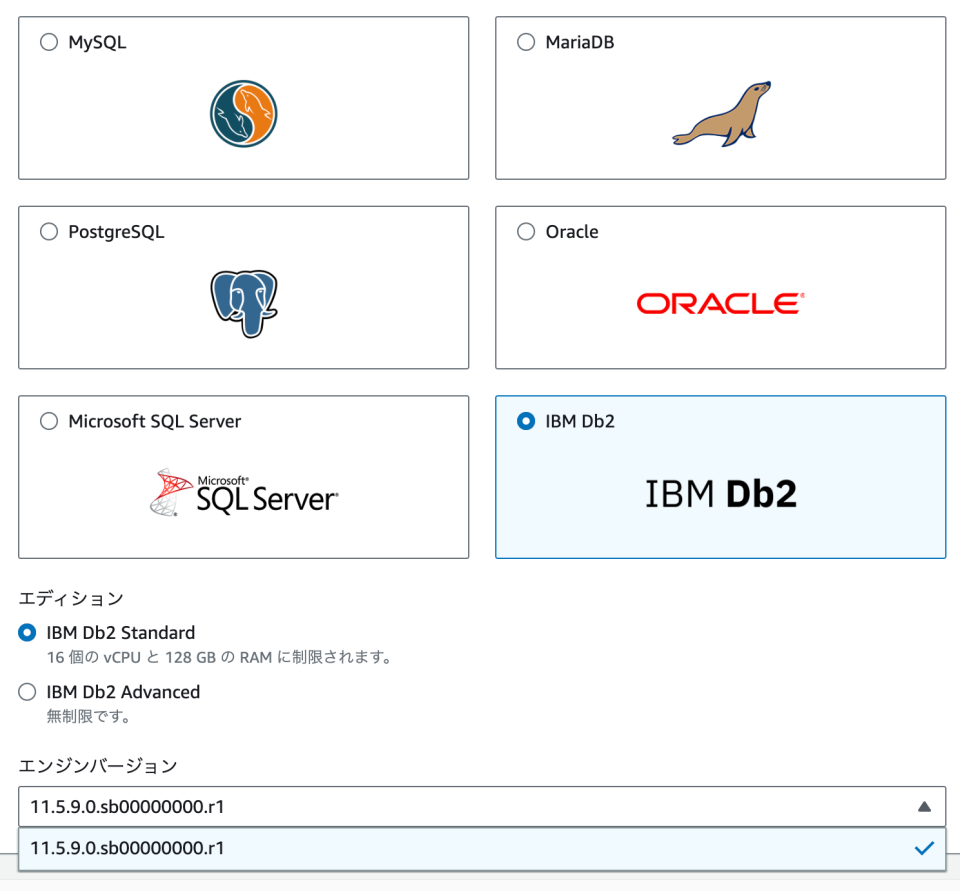Click the IBM Db2 wordmark
The width and height of the screenshot is (960, 891).
(720, 490)
